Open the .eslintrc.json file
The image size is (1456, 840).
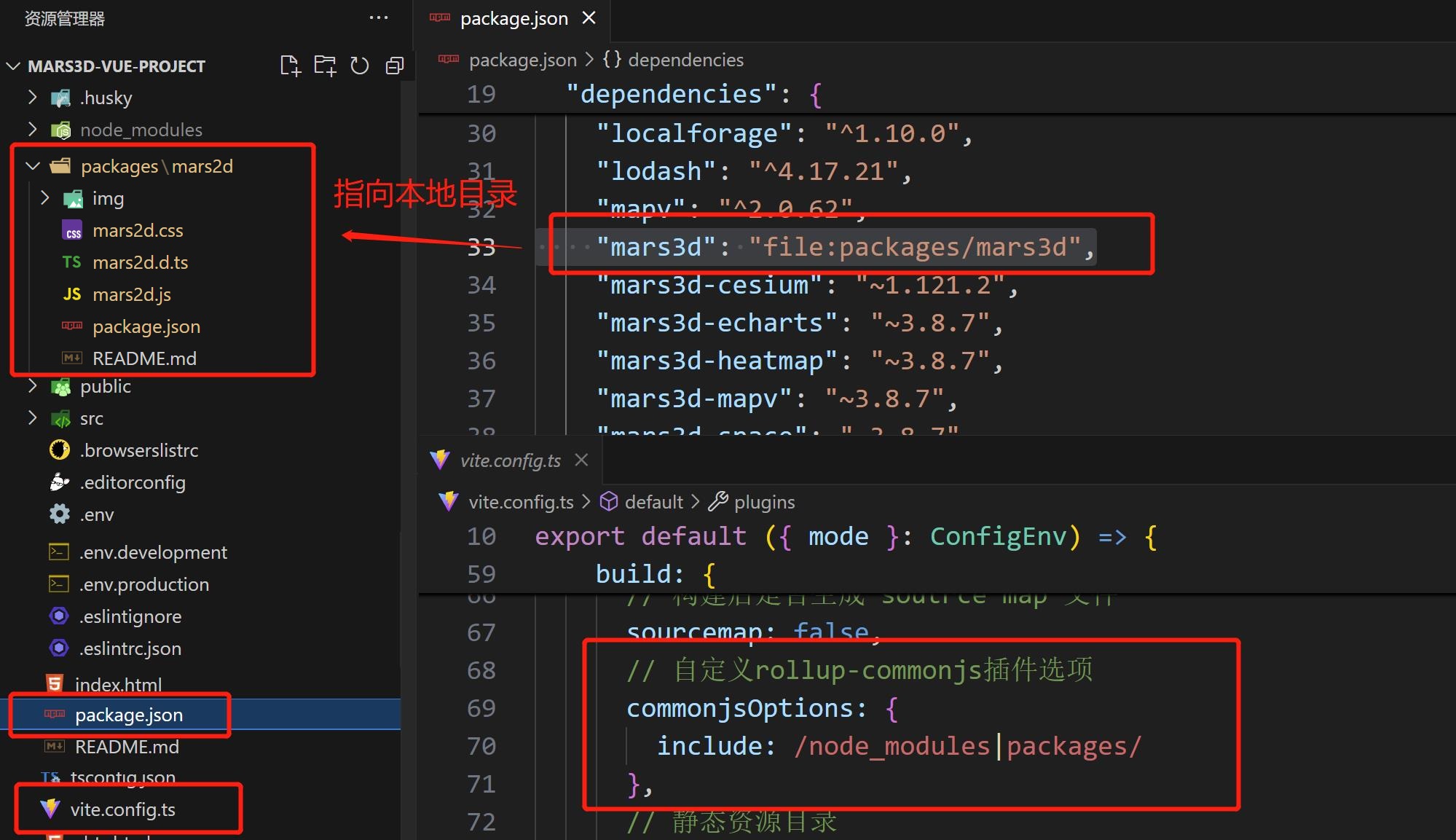pos(130,648)
